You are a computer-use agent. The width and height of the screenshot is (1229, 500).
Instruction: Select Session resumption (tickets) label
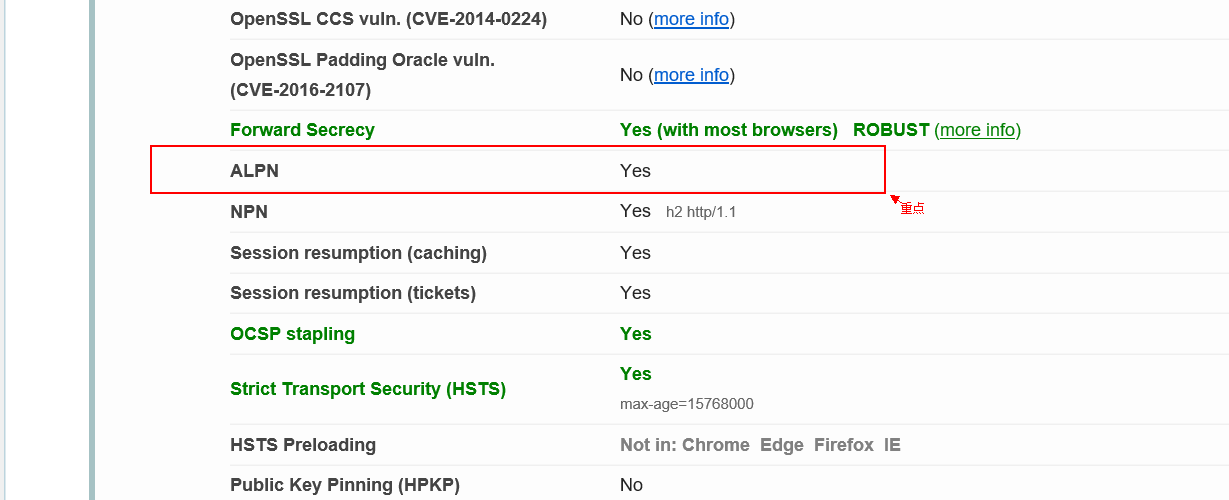[x=353, y=293]
